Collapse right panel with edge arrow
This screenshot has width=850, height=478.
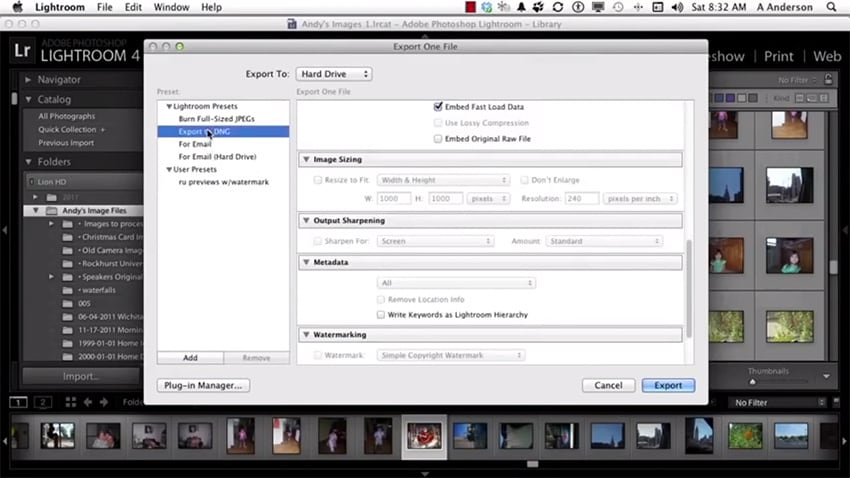tap(845, 230)
